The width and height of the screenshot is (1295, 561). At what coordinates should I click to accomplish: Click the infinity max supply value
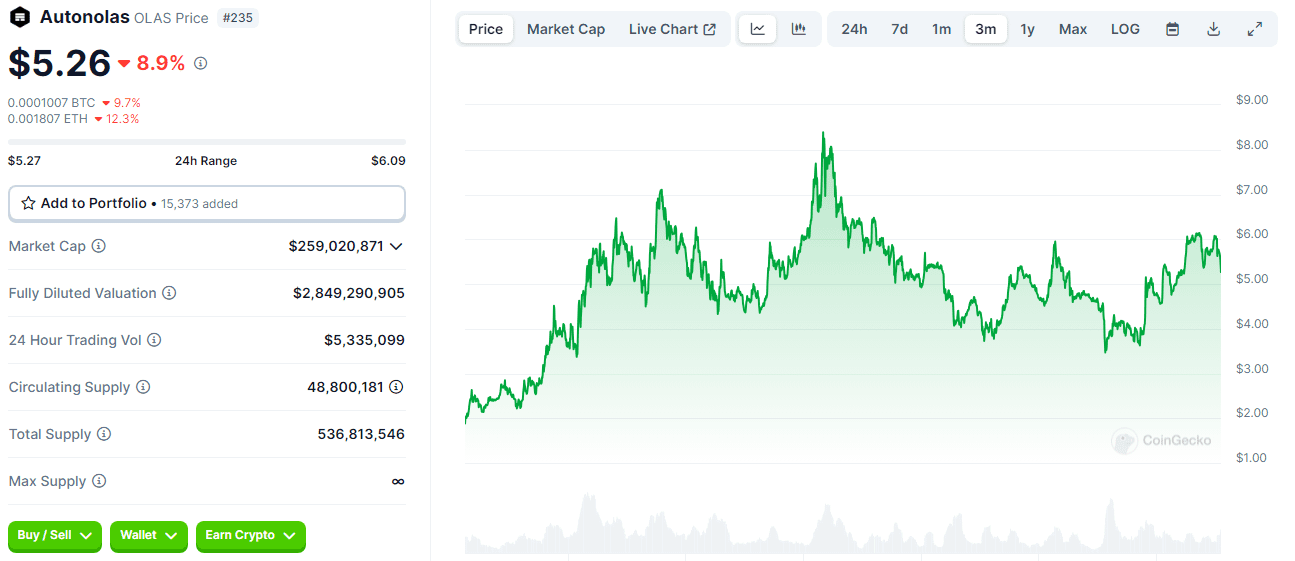coord(398,481)
